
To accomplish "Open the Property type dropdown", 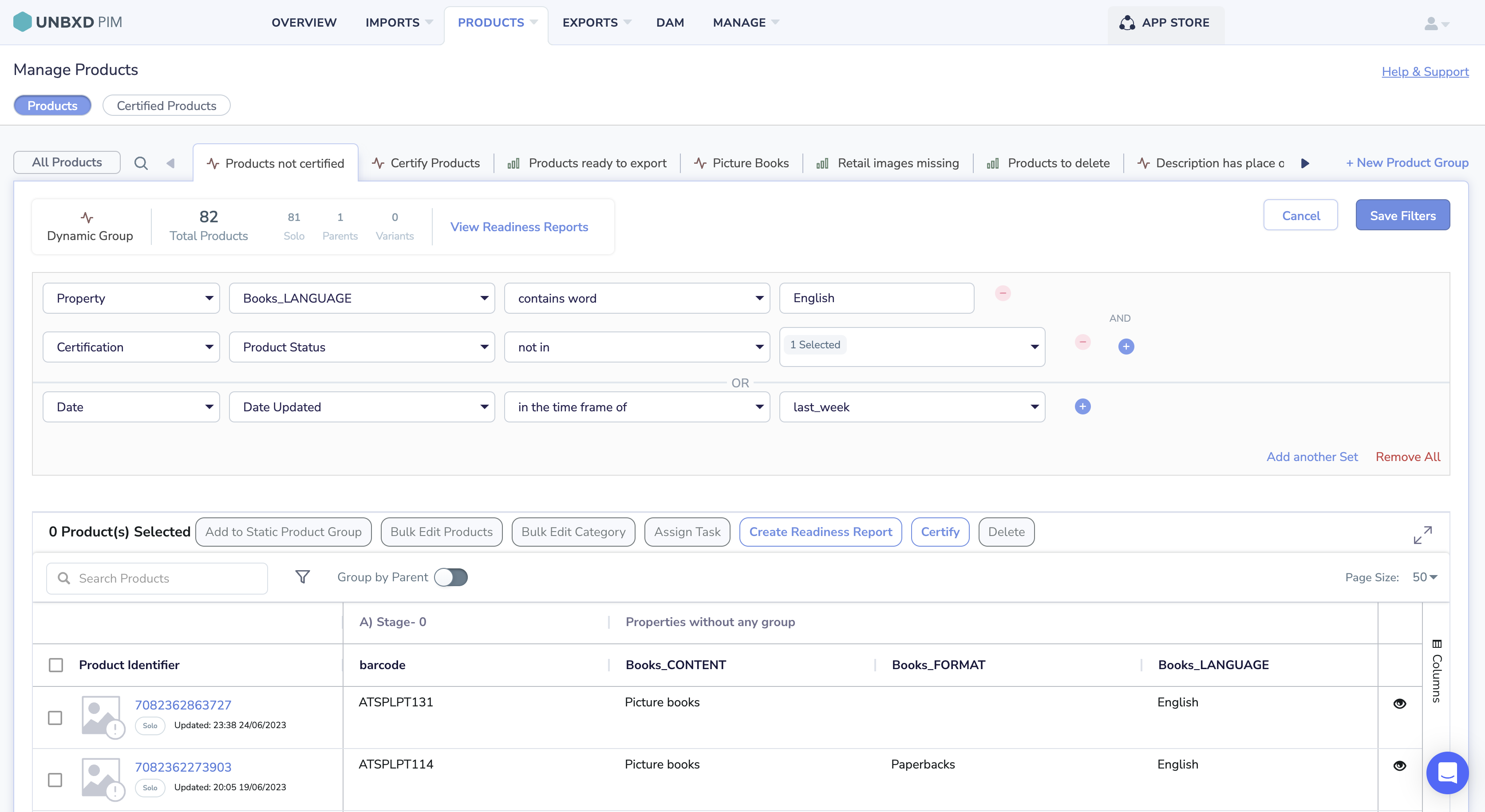I will (x=131, y=298).
